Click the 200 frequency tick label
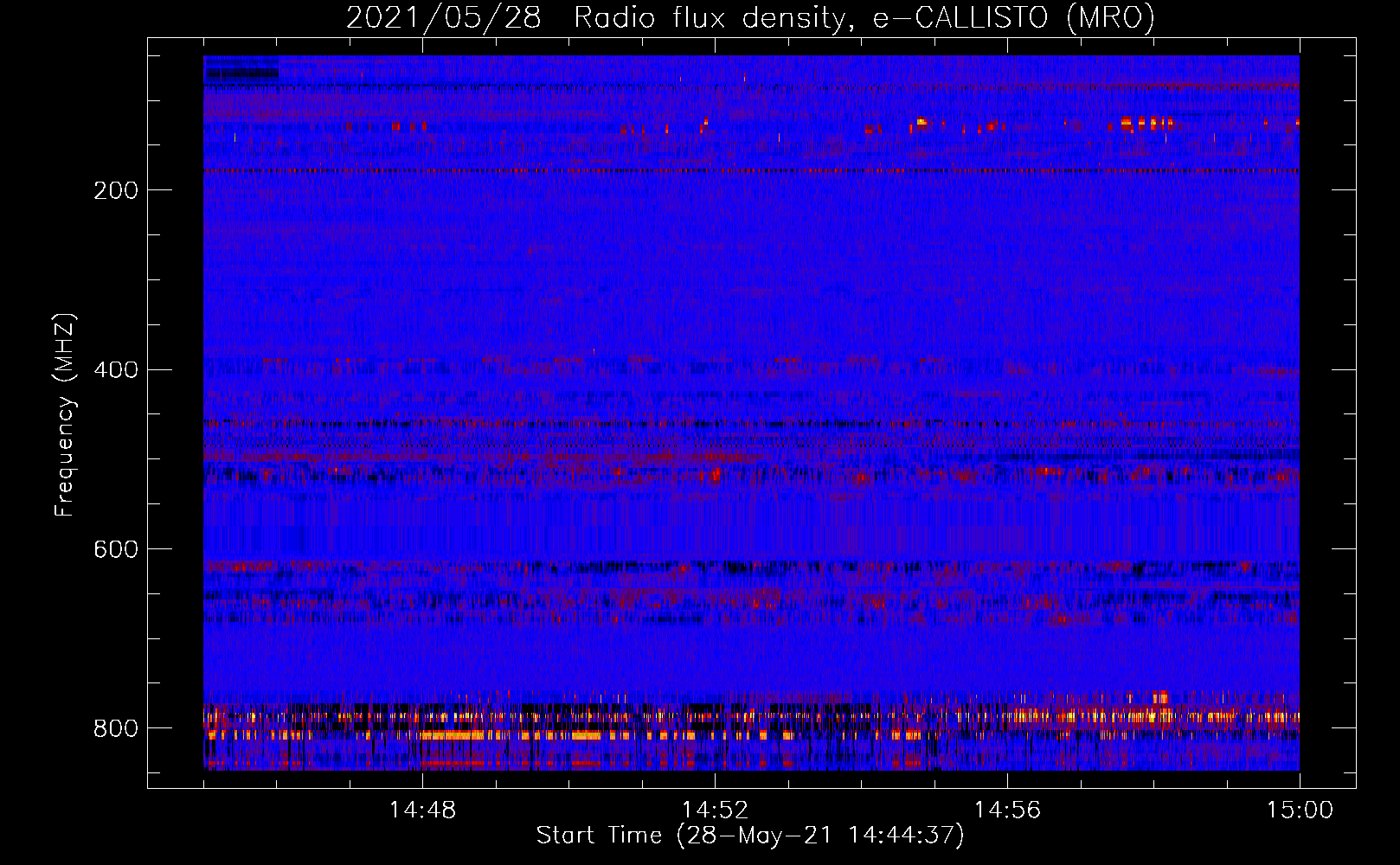Image resolution: width=1400 pixels, height=865 pixels. (x=115, y=190)
